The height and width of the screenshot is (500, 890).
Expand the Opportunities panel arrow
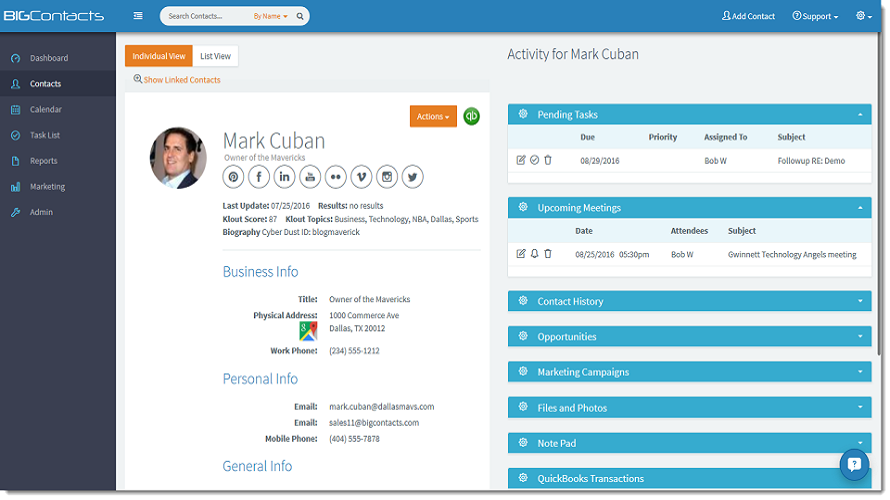coord(860,337)
